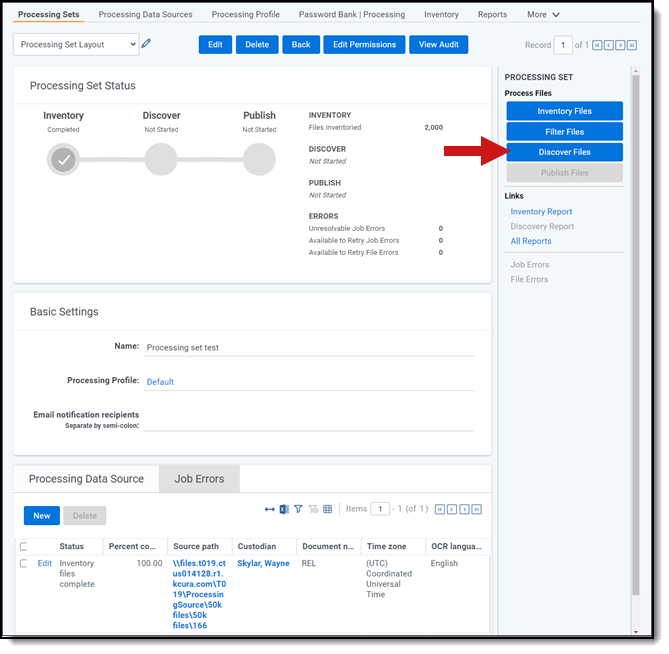Switch to the Job Errors tab
The width and height of the screenshot is (669, 654).
click(199, 479)
